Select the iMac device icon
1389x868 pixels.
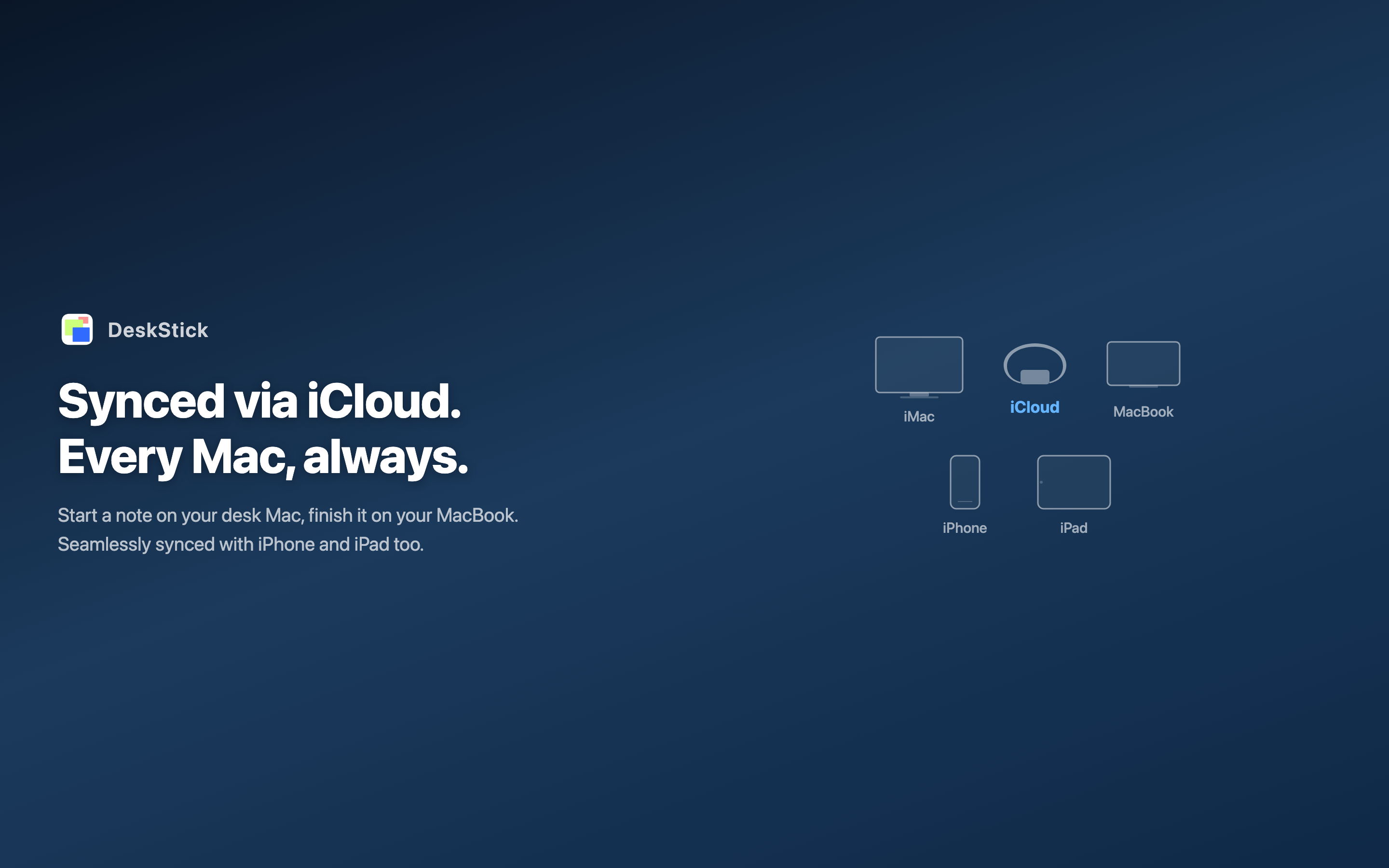tap(919, 367)
